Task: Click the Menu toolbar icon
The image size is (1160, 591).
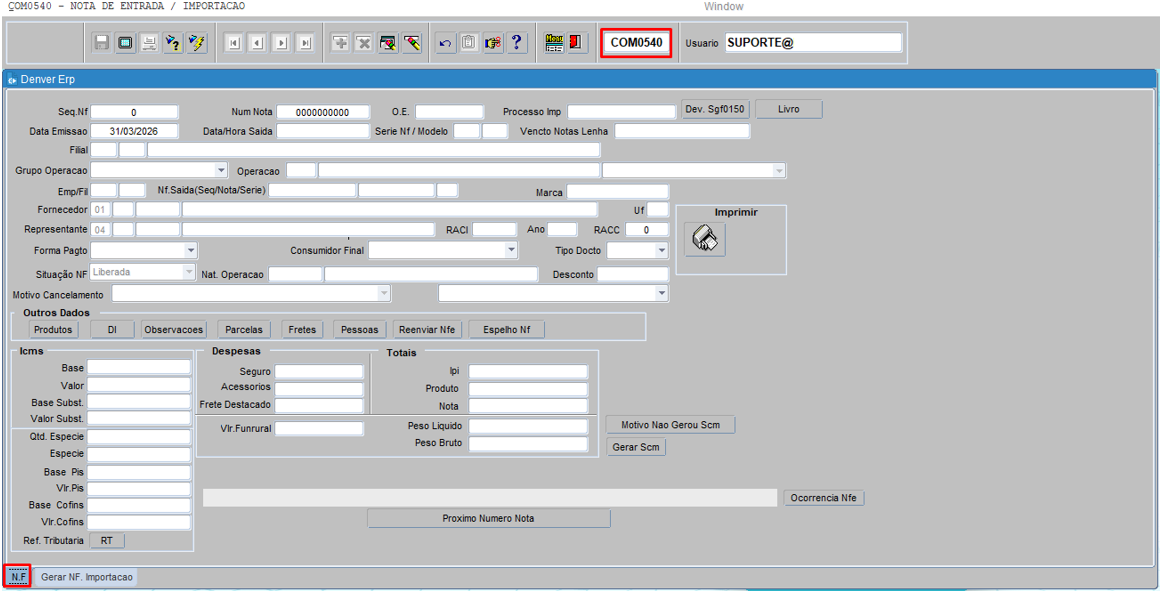Action: click(x=554, y=43)
